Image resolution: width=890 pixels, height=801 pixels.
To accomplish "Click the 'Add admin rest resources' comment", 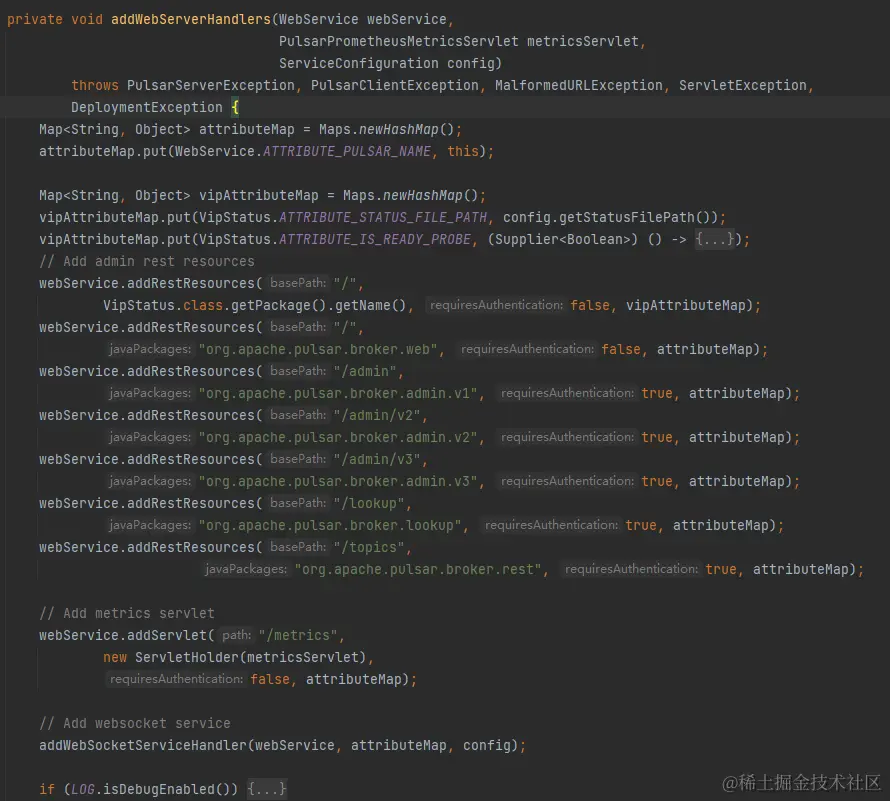I will (x=146, y=261).
